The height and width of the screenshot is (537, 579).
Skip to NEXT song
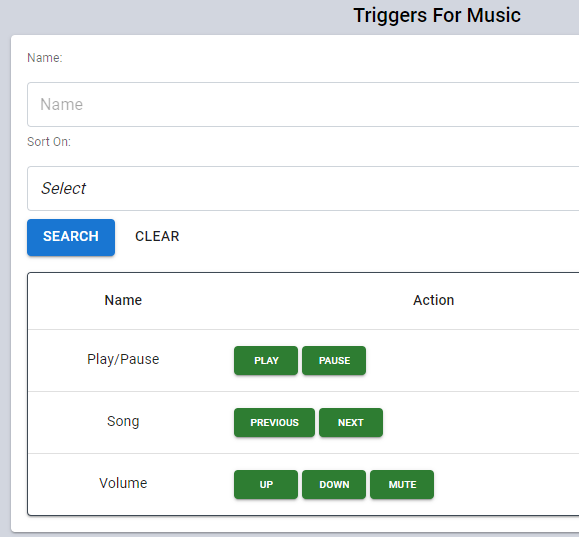(x=351, y=423)
